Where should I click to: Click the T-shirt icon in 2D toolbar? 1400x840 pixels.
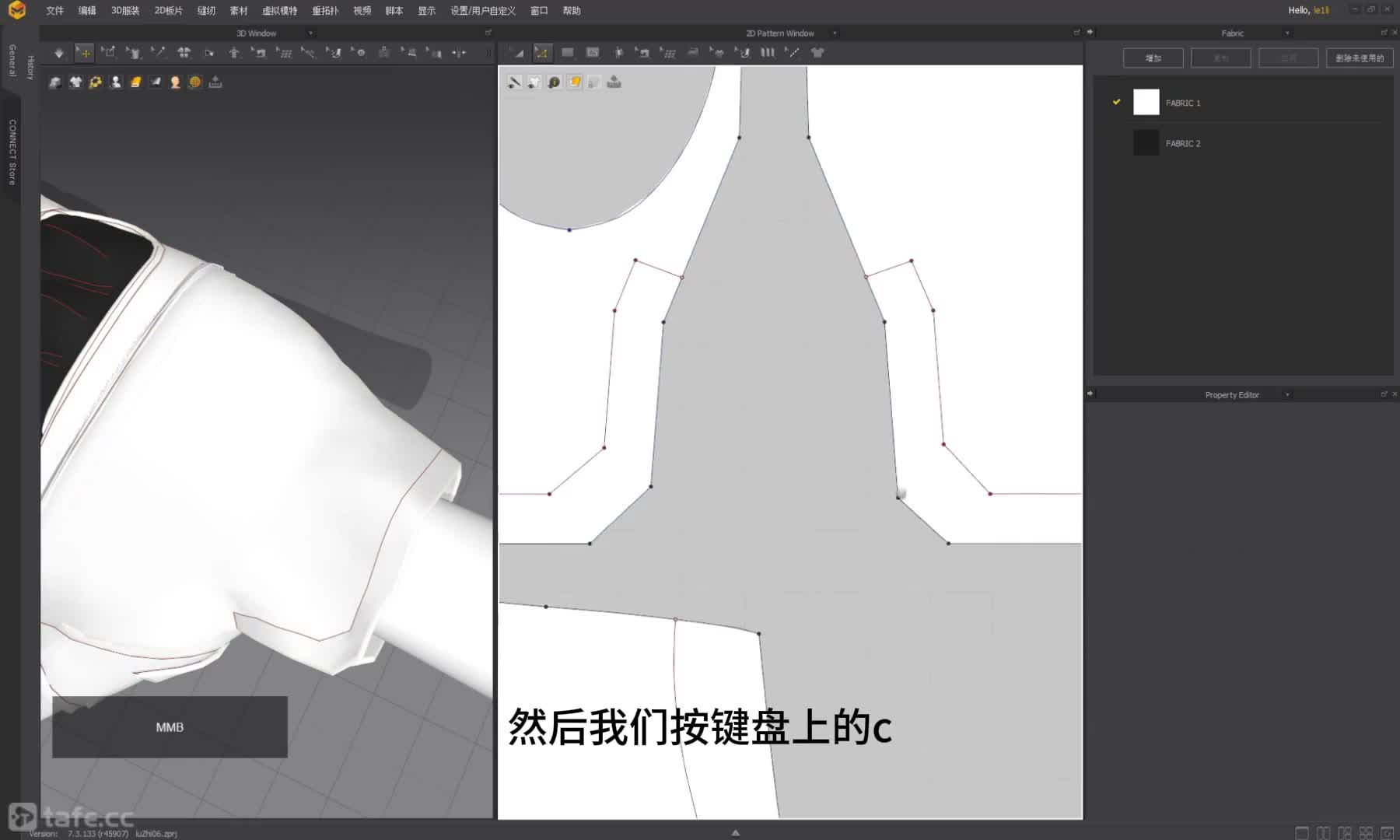point(817,53)
